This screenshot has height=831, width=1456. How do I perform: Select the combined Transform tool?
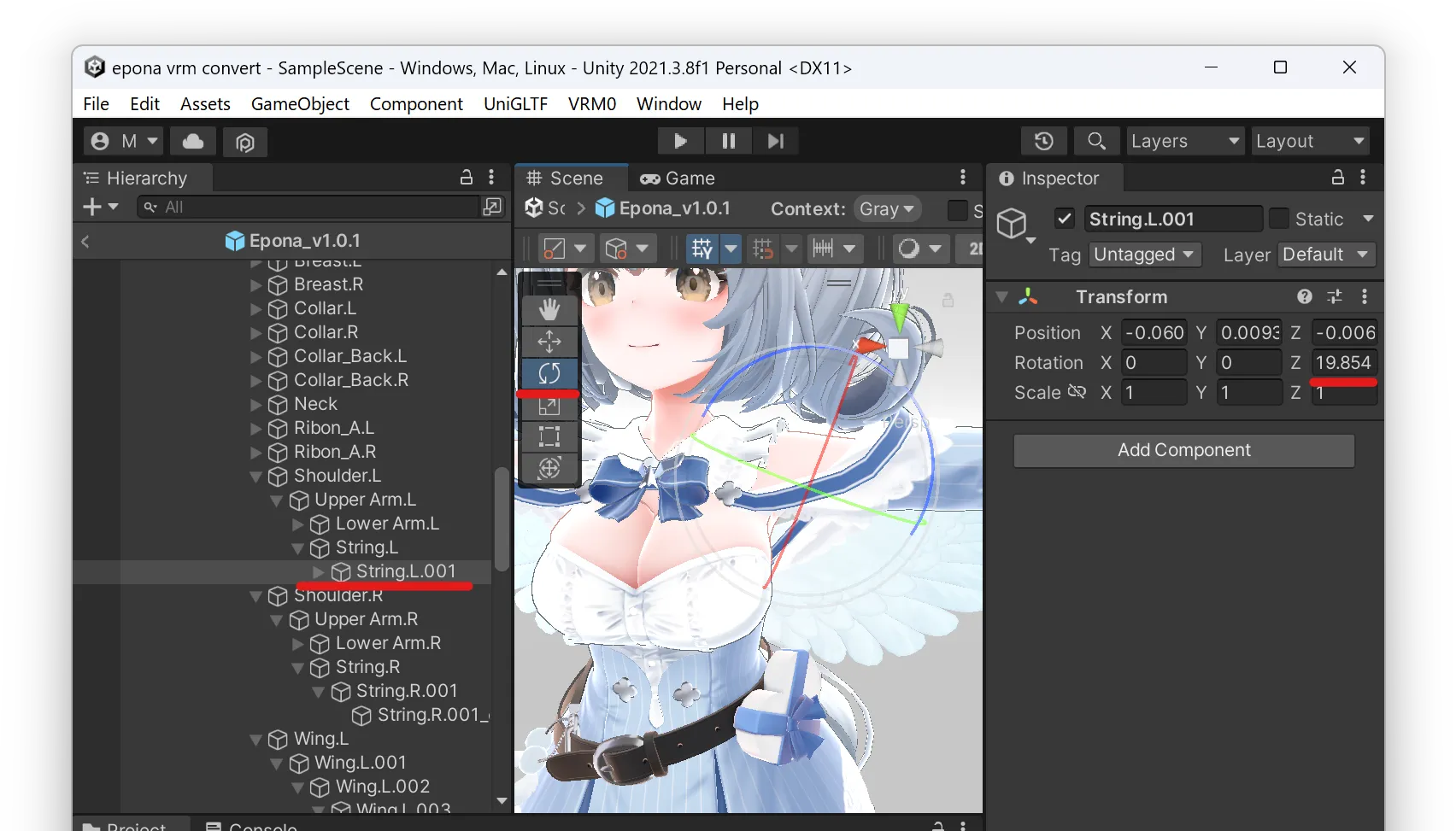pos(549,468)
